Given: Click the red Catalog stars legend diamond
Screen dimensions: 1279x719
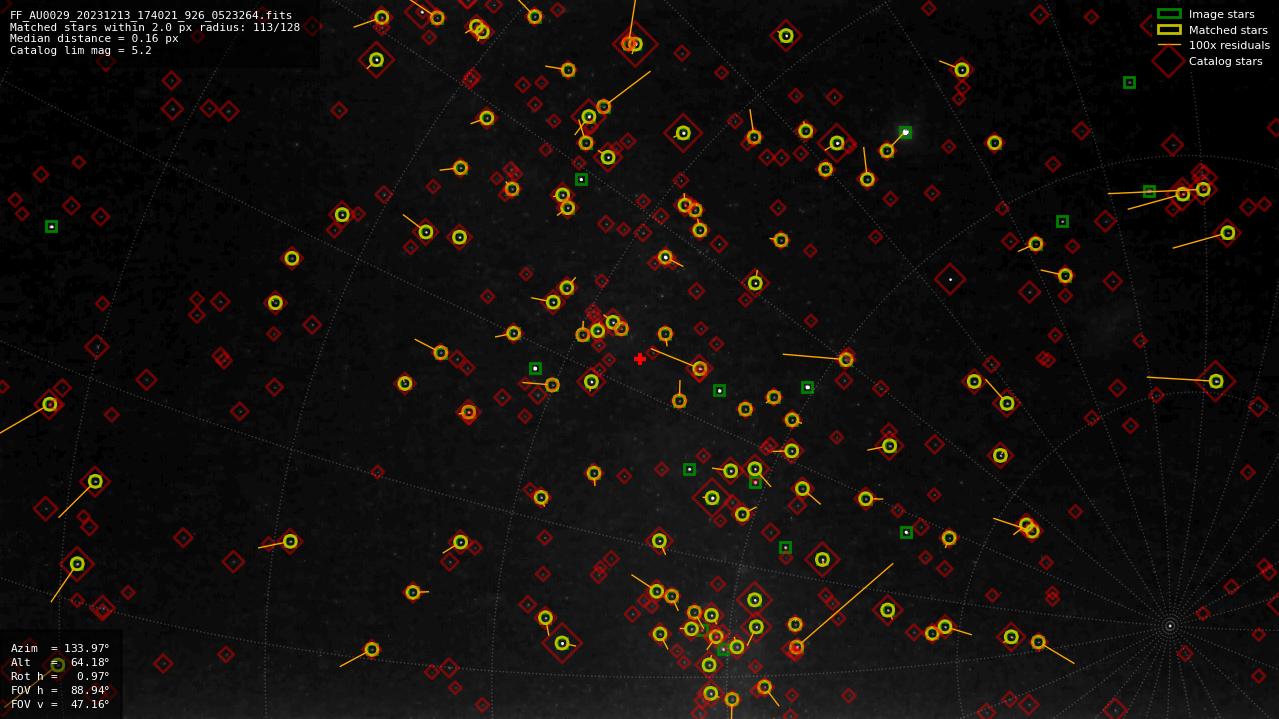Looking at the screenshot, I should tap(1169, 61).
